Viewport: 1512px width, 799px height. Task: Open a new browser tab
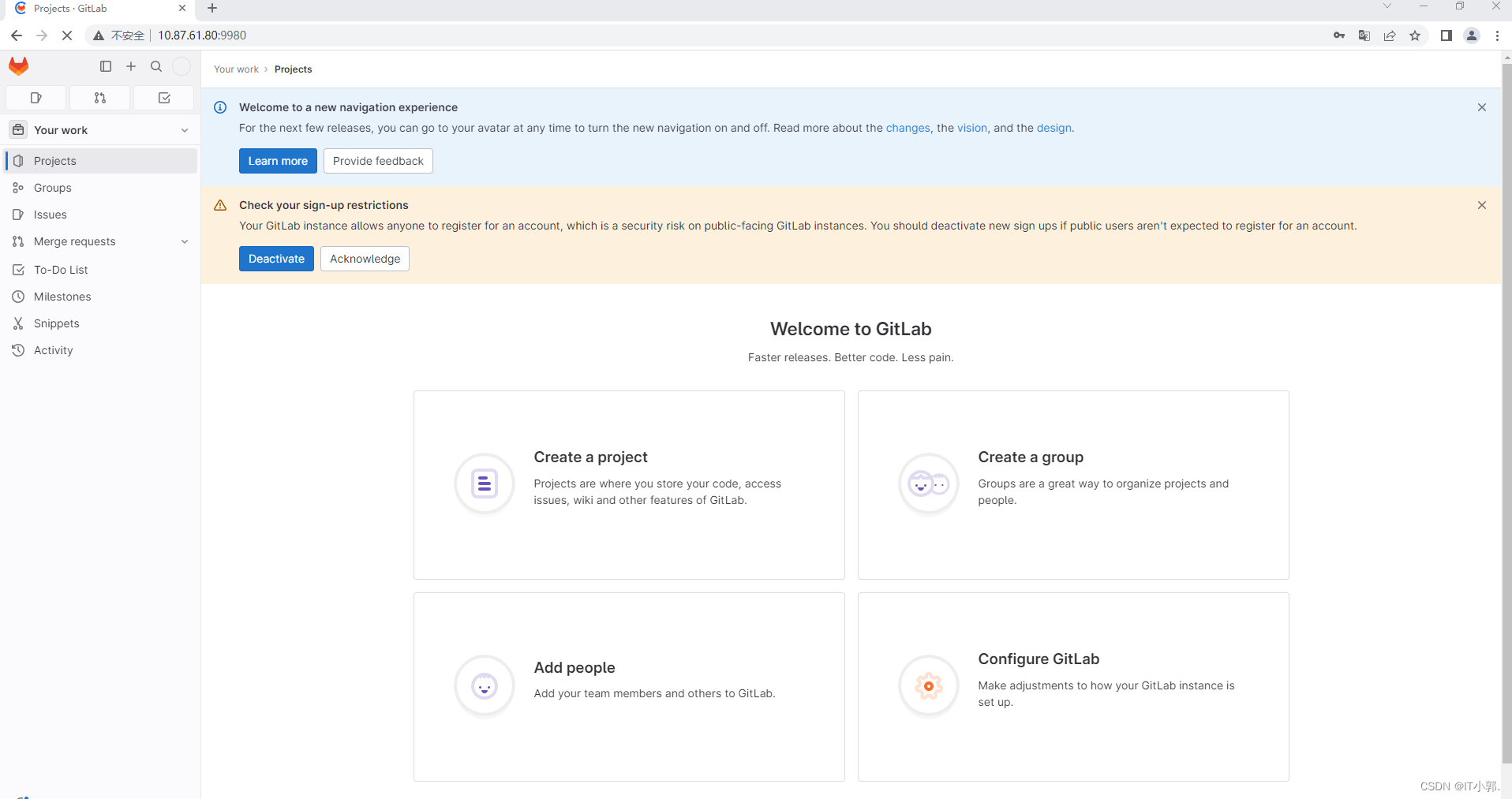tap(212, 9)
